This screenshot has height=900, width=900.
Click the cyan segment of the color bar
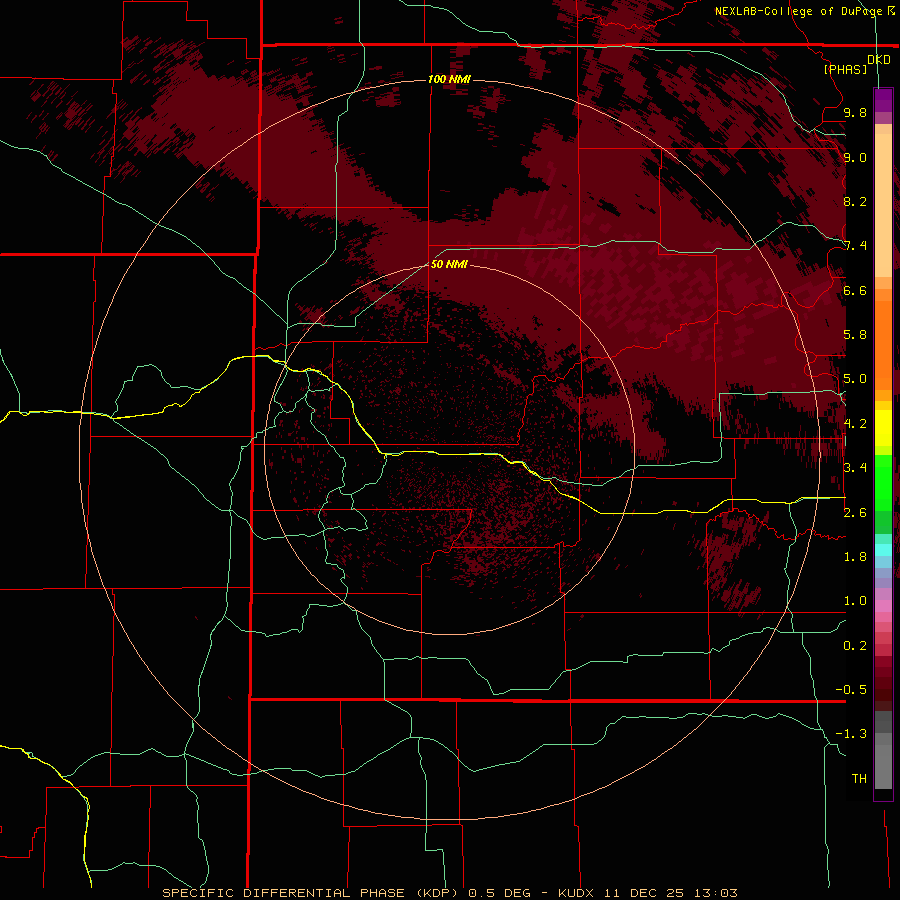click(x=883, y=549)
